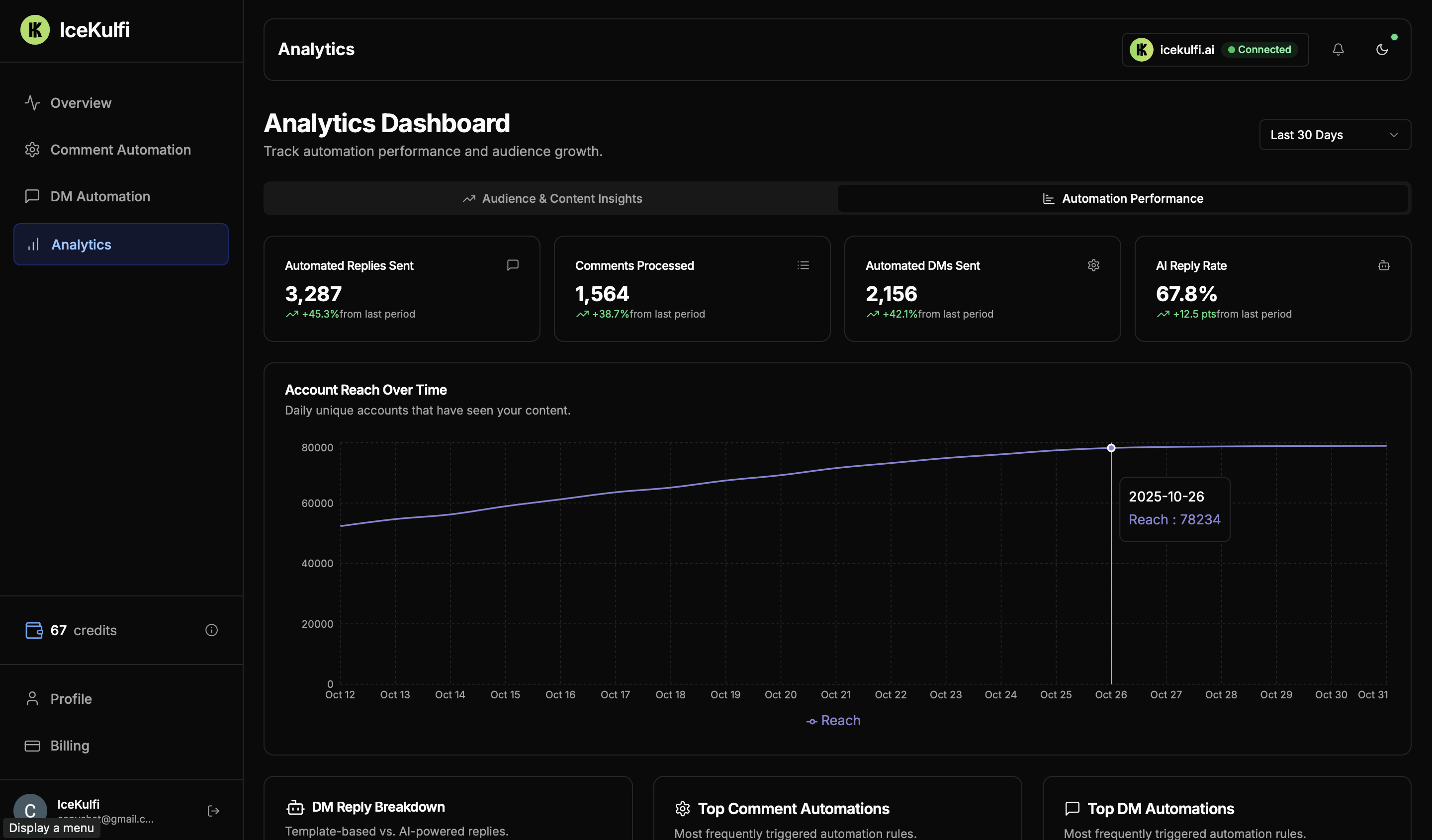This screenshot has width=1432, height=840.
Task: Open the icekulfi.ai connected account selector
Action: click(x=1215, y=49)
